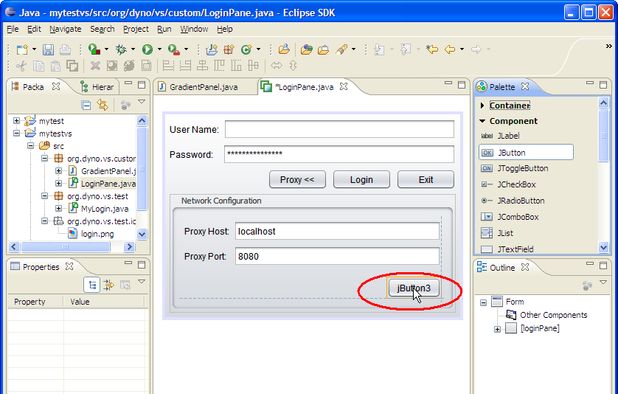
Task: Select Other Components in Outline
Action: tap(547, 315)
